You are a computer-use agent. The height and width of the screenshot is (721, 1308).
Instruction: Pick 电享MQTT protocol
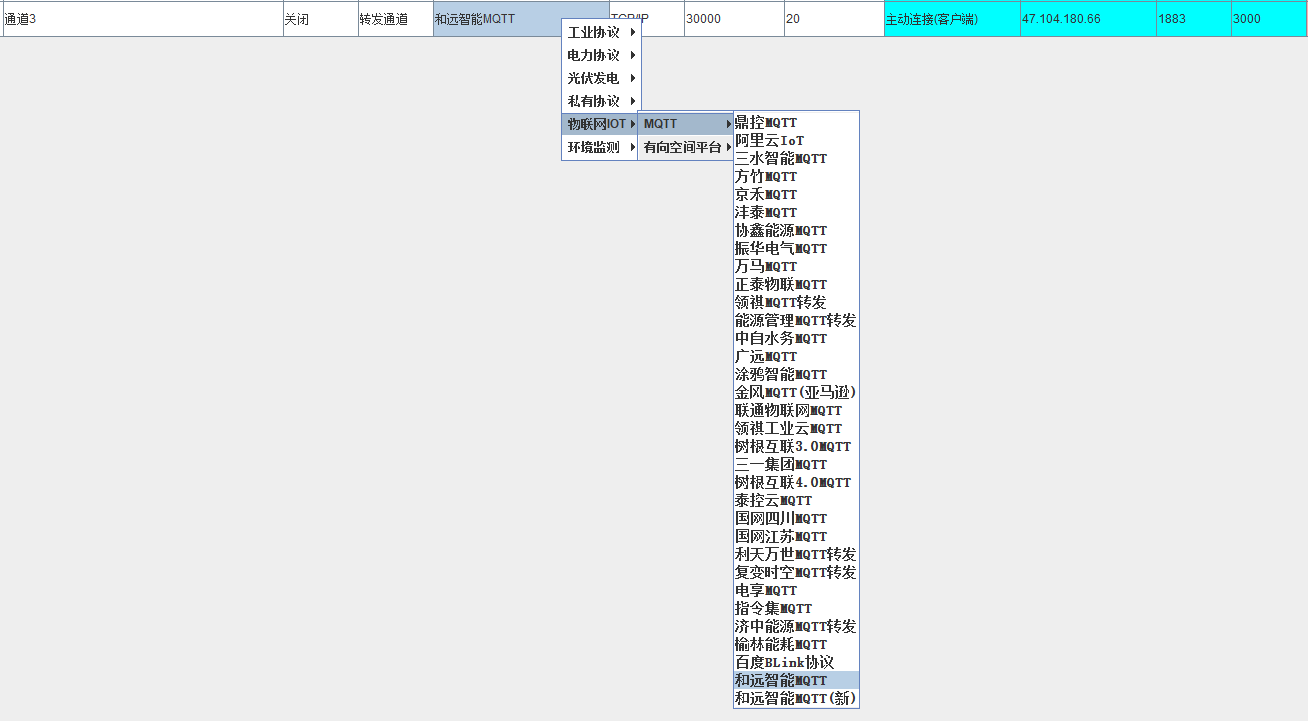[x=796, y=590]
